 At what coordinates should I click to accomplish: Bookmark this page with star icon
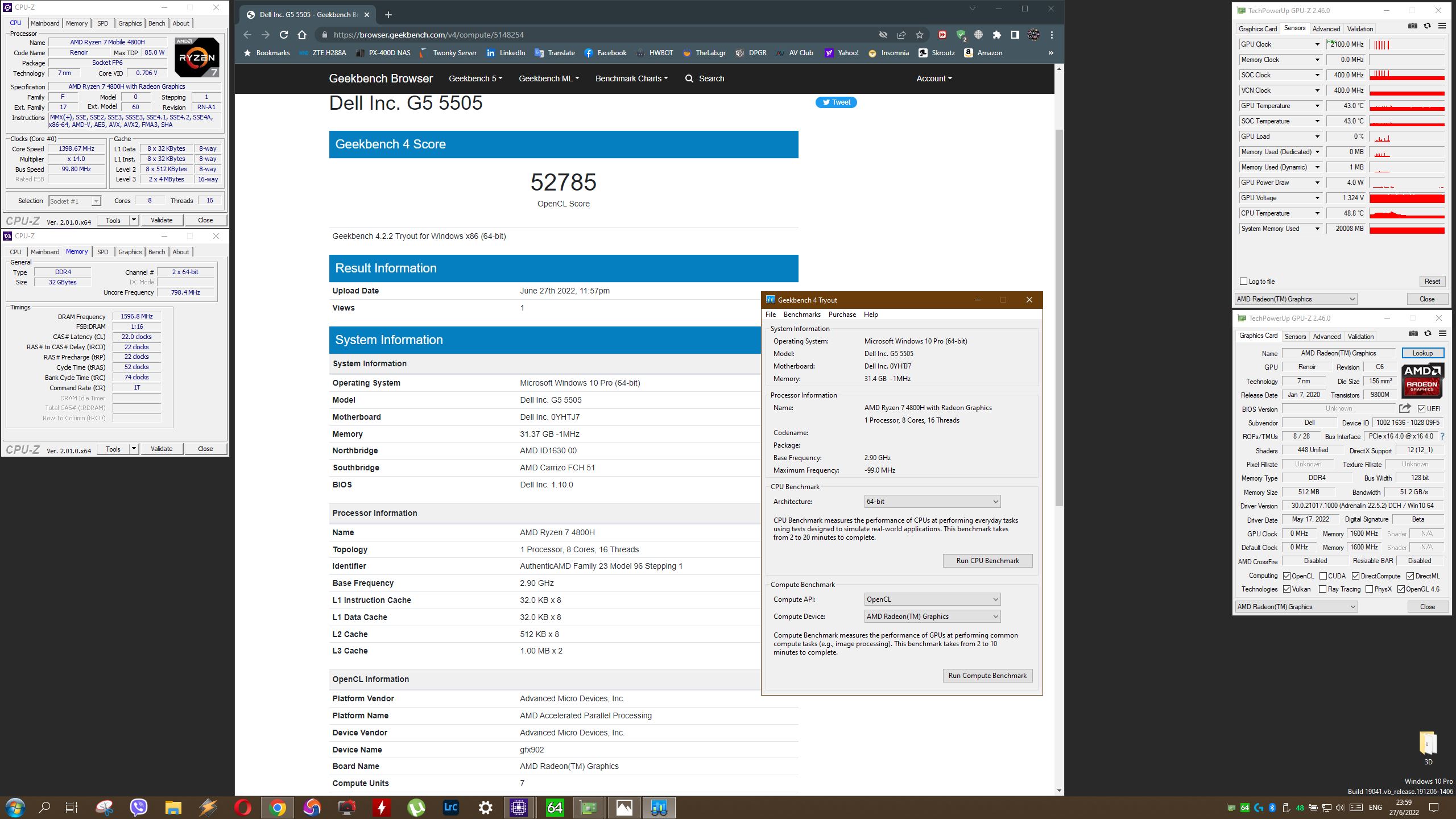pyautogui.click(x=920, y=35)
